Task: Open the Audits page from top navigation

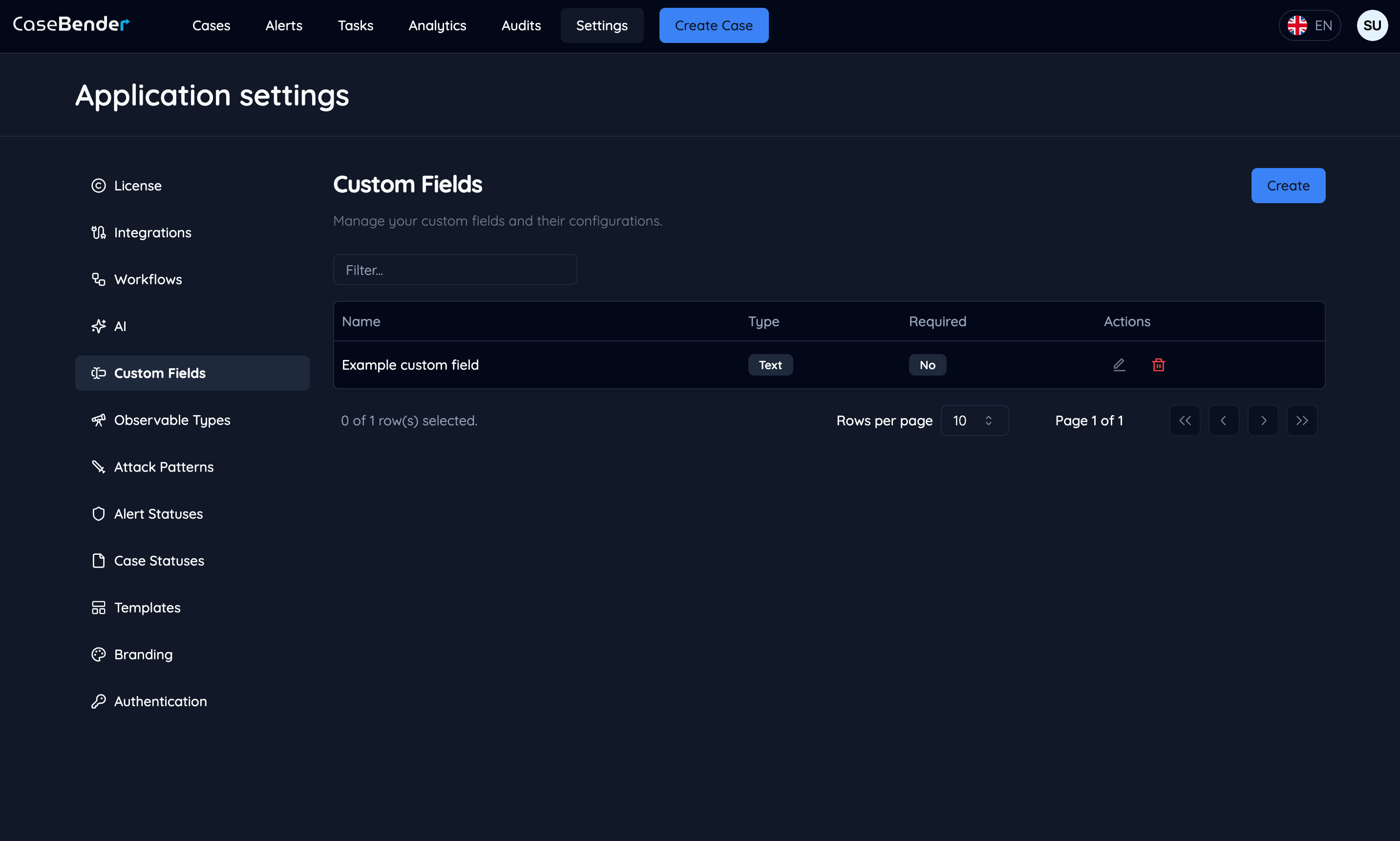Action: (521, 25)
